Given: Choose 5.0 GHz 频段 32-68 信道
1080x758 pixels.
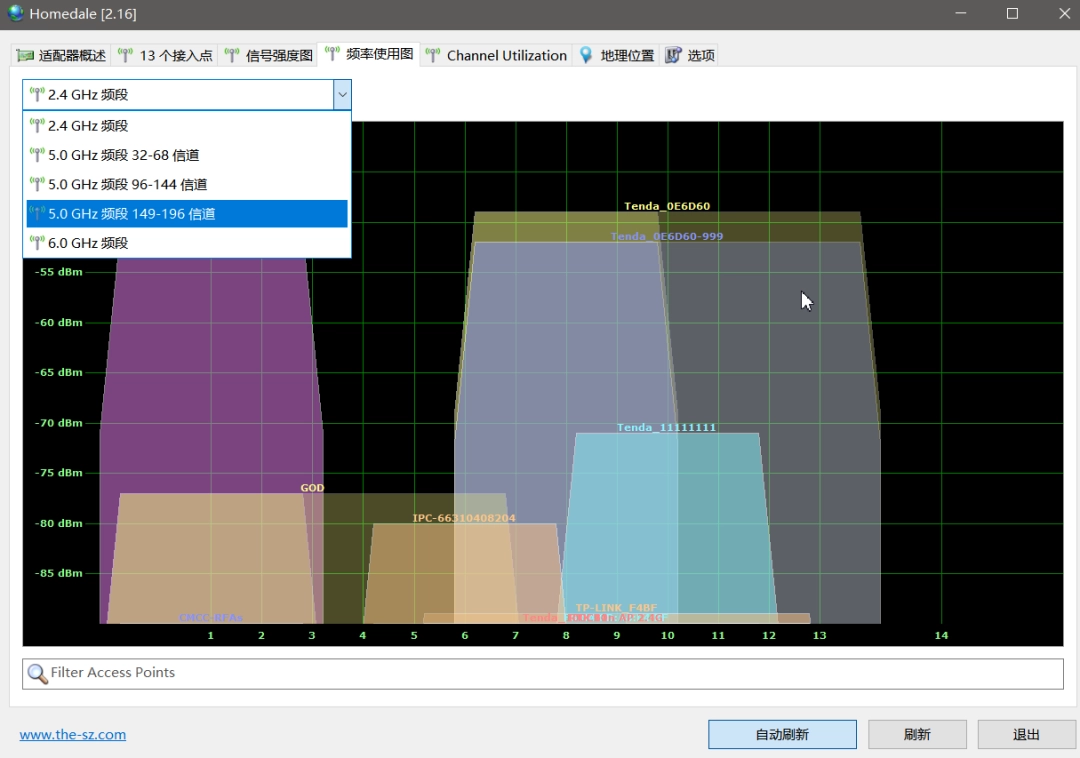Looking at the screenshot, I should click(x=187, y=156).
